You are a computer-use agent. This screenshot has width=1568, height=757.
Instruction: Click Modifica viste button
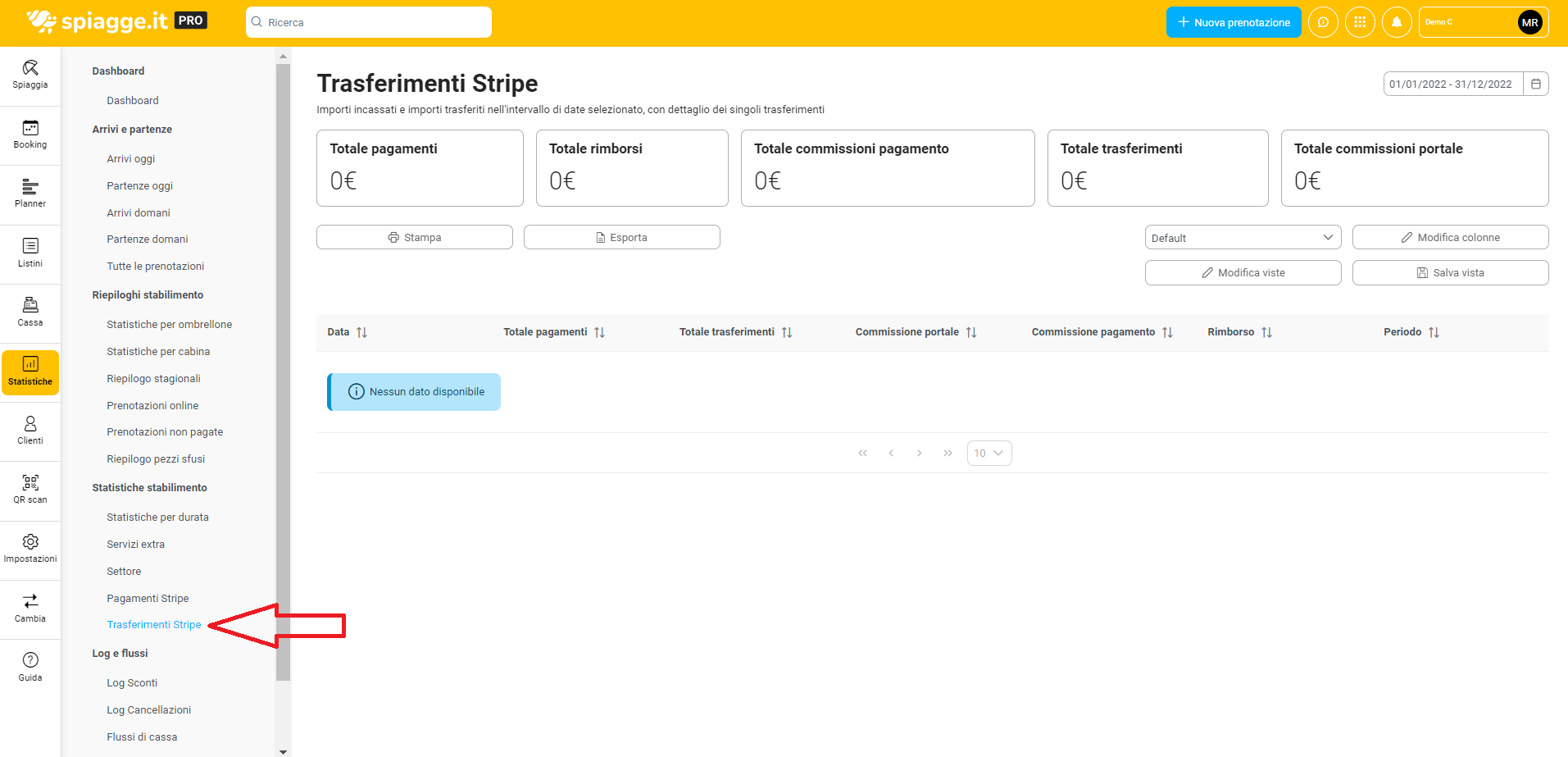point(1243,272)
